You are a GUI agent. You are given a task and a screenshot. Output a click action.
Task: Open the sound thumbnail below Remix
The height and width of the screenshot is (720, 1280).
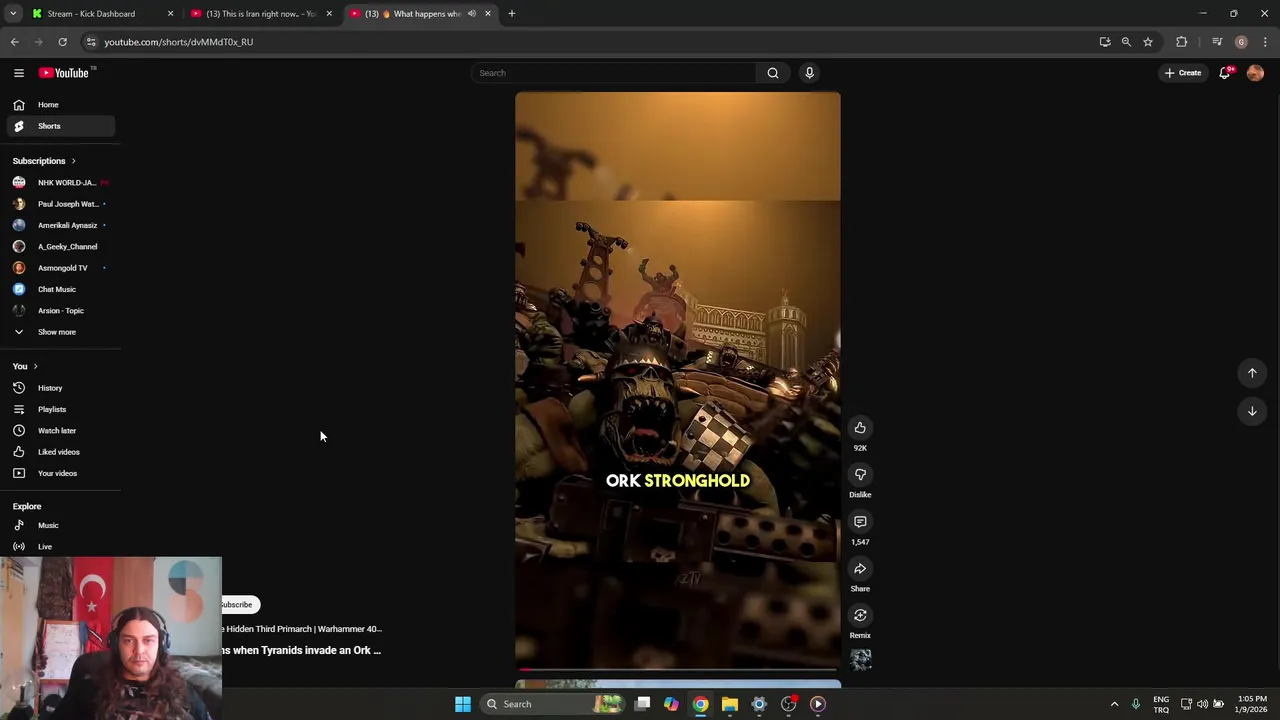coord(860,660)
